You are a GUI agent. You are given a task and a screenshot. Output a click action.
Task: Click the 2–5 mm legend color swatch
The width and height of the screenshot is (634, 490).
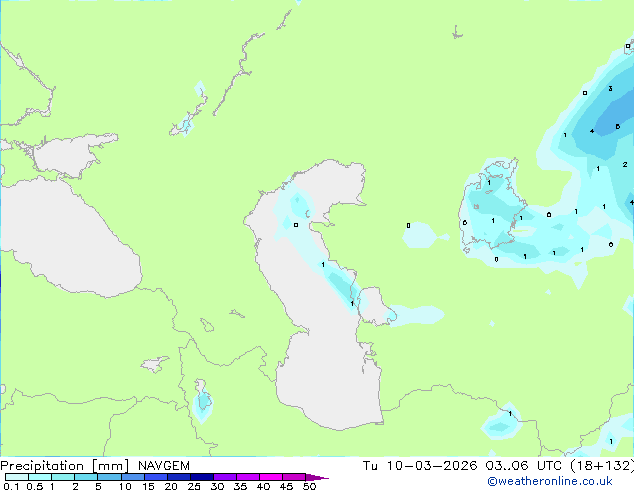click(x=86, y=477)
